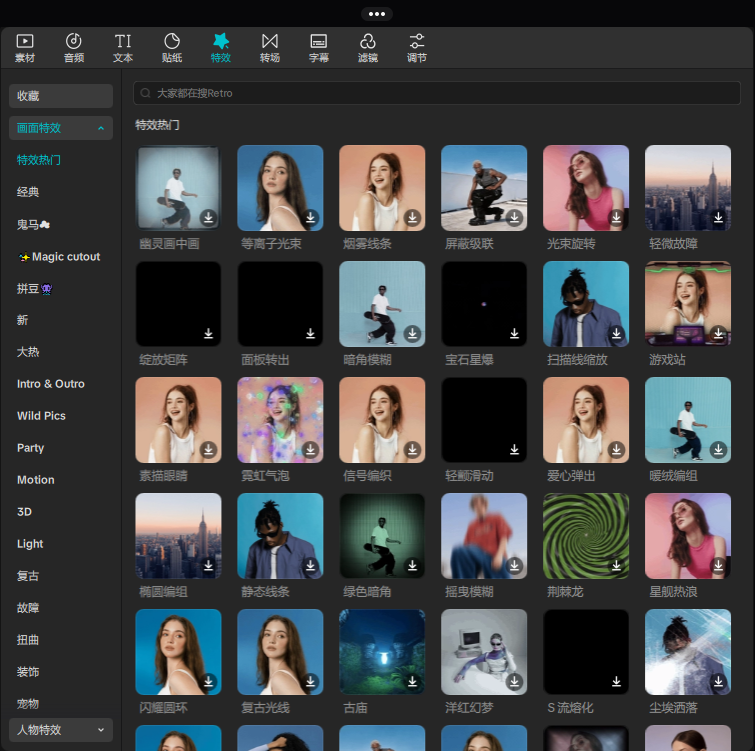Viewport: 755px width, 751px height.
Task: Download the 信号编织 effect
Action: click(413, 450)
